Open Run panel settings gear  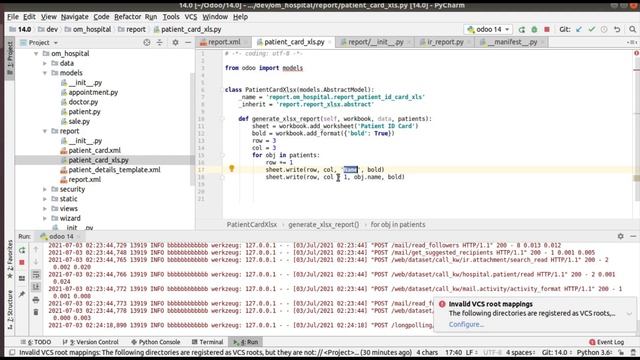point(620,236)
